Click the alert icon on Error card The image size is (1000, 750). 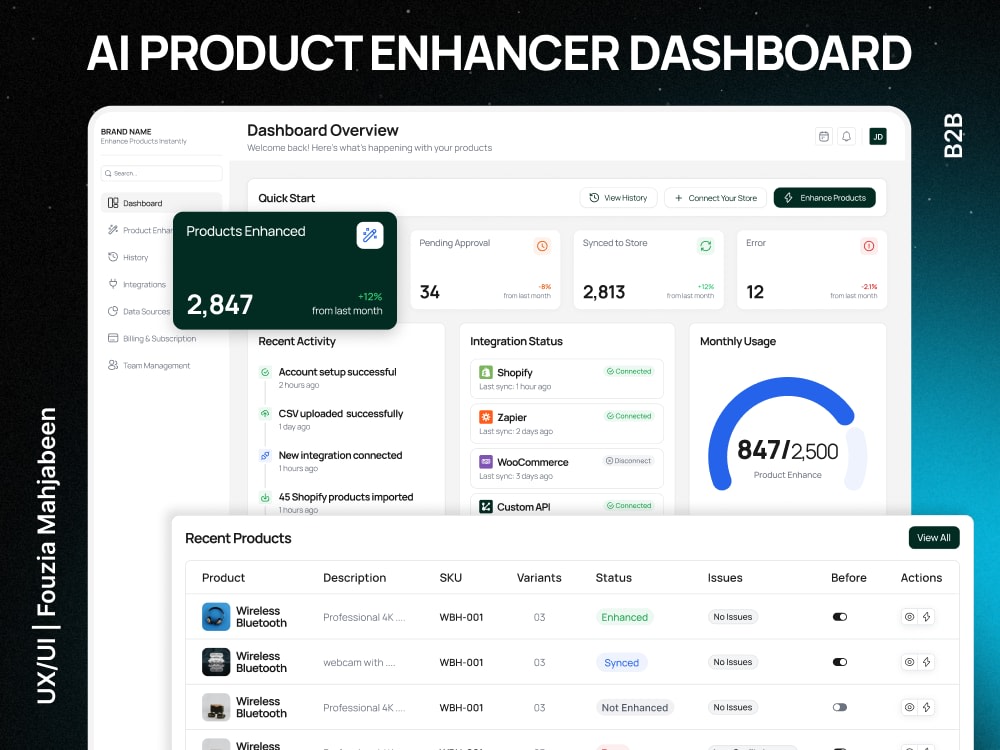tap(869, 246)
